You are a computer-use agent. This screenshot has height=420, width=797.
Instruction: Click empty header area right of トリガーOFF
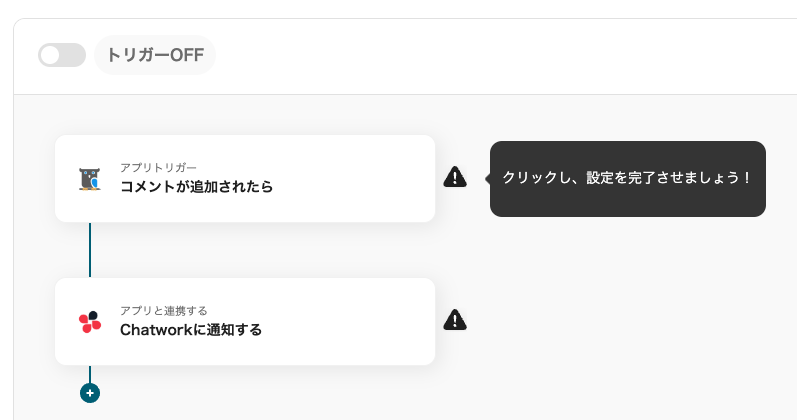coord(500,55)
